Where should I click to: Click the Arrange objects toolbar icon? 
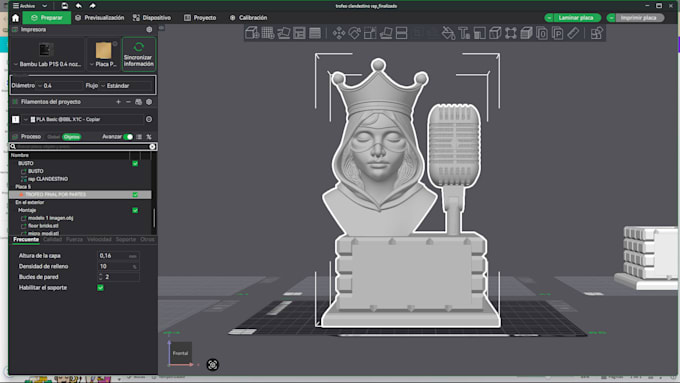[x=299, y=33]
